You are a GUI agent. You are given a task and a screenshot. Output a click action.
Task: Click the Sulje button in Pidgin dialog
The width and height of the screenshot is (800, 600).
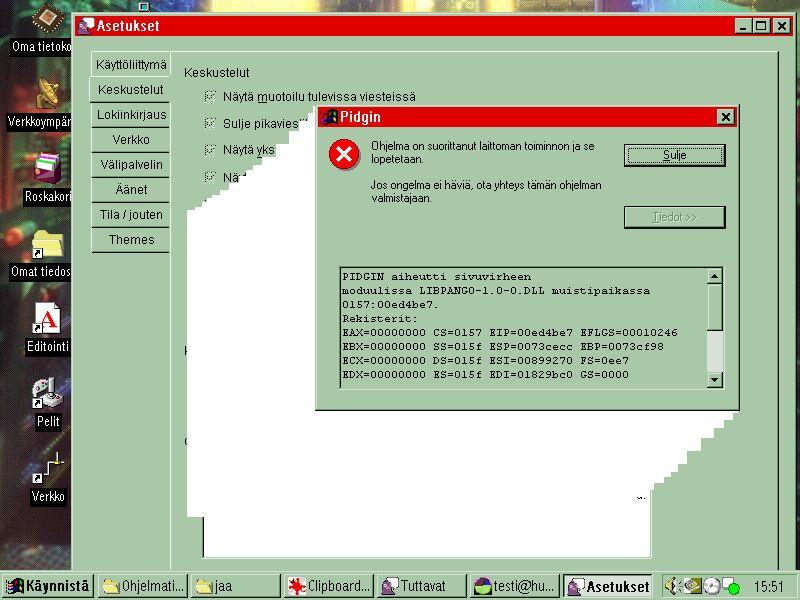[x=674, y=155]
